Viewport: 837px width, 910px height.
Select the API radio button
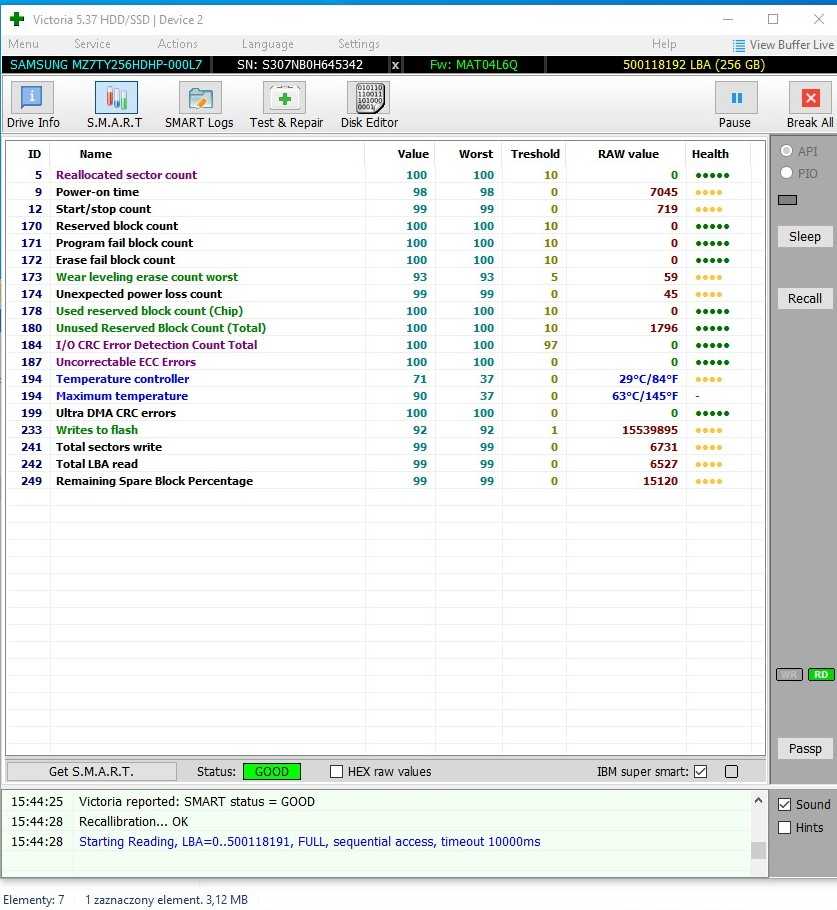pos(786,151)
